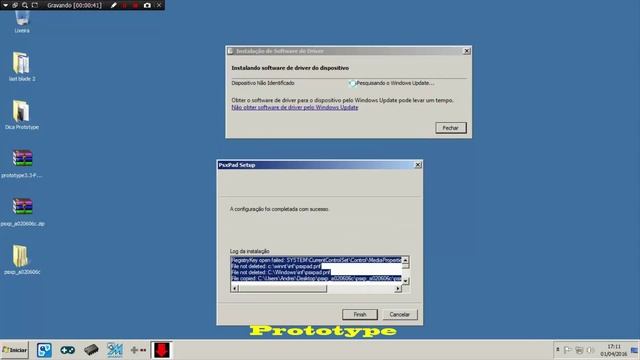
Task: Open the red down-arrow taskbar app
Action: pyautogui.click(x=162, y=350)
